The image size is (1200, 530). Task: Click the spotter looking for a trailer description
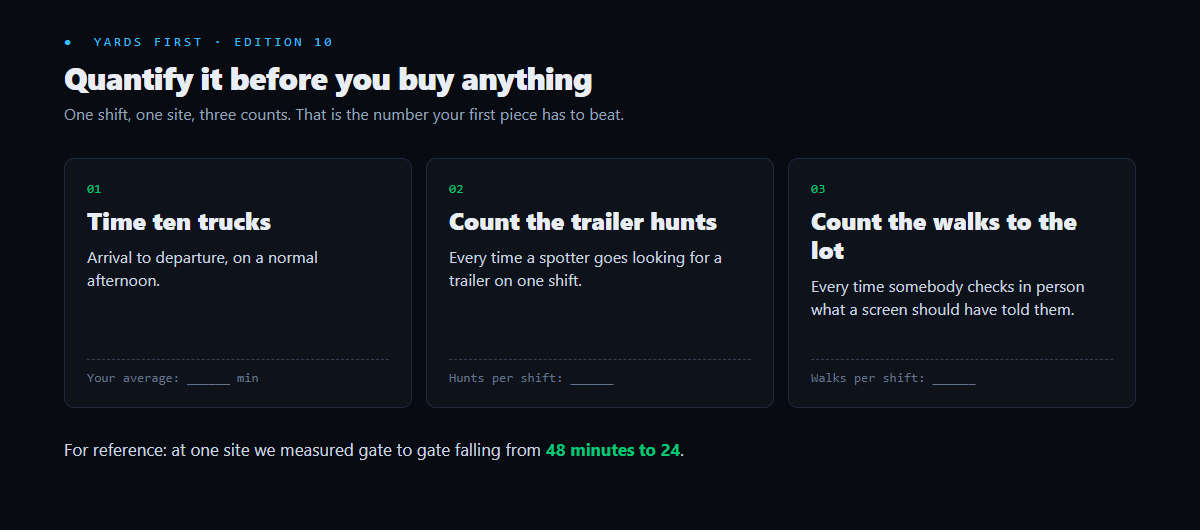coord(585,269)
